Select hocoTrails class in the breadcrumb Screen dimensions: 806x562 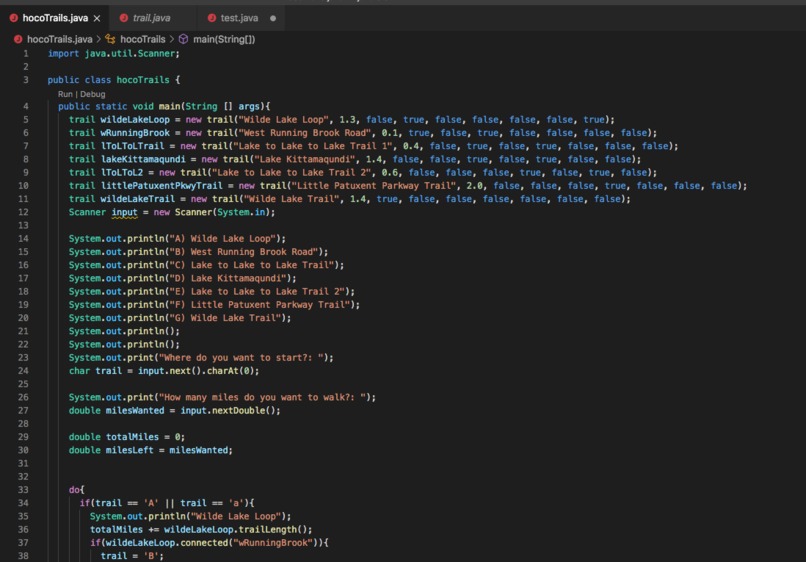point(142,39)
